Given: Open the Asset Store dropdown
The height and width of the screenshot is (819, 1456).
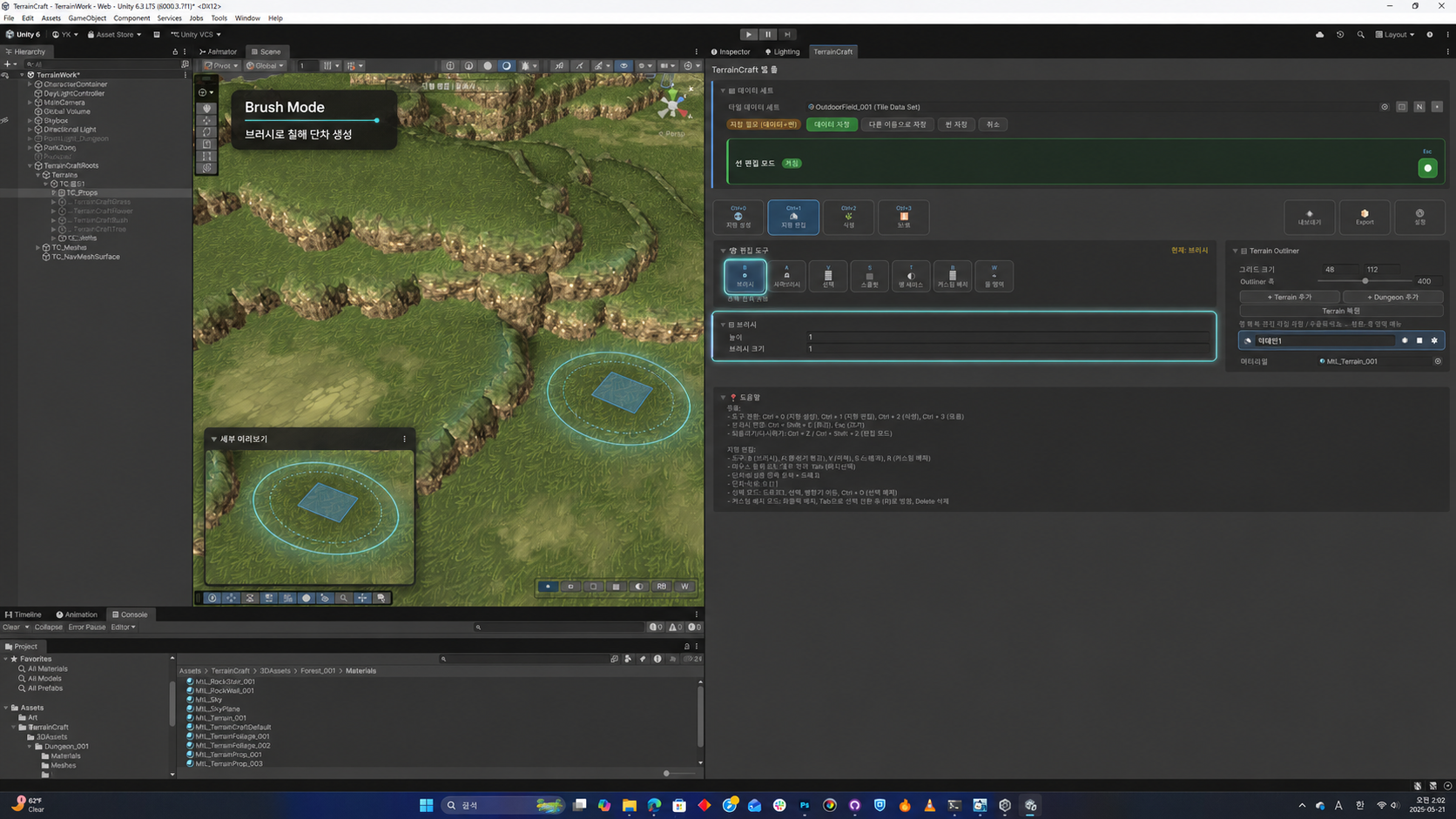Looking at the screenshot, I should (x=114, y=35).
